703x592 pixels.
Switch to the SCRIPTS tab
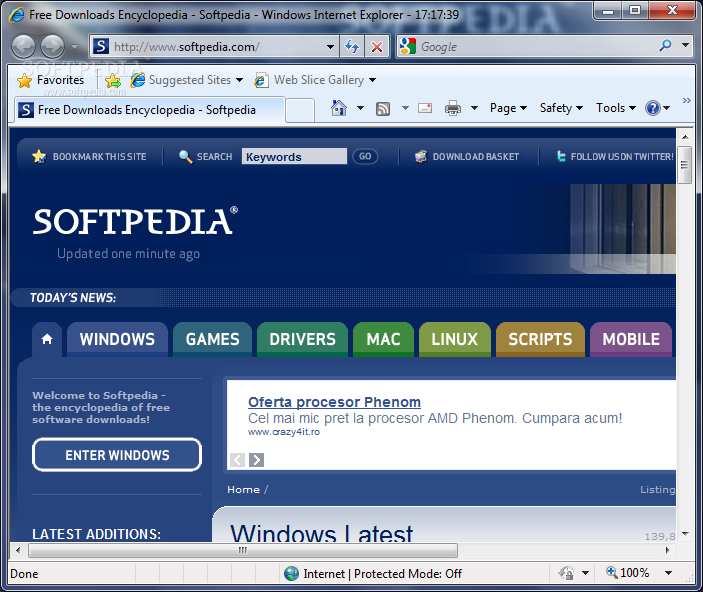click(540, 340)
